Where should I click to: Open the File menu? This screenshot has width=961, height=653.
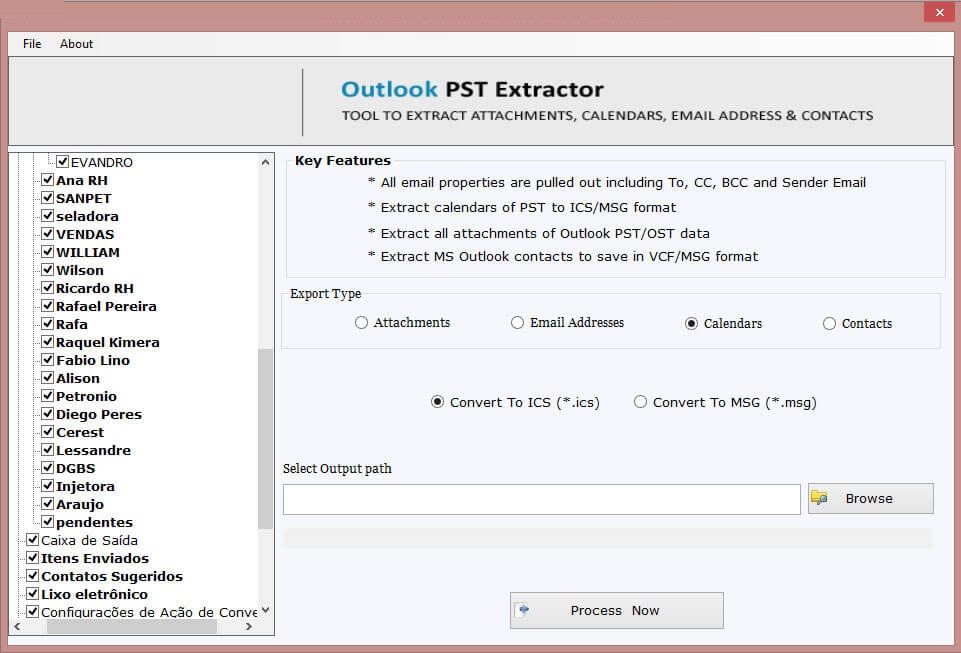pos(32,44)
